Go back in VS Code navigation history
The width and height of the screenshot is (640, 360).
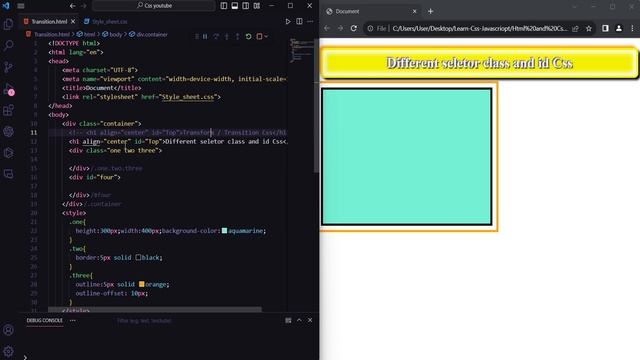tap(73, 6)
